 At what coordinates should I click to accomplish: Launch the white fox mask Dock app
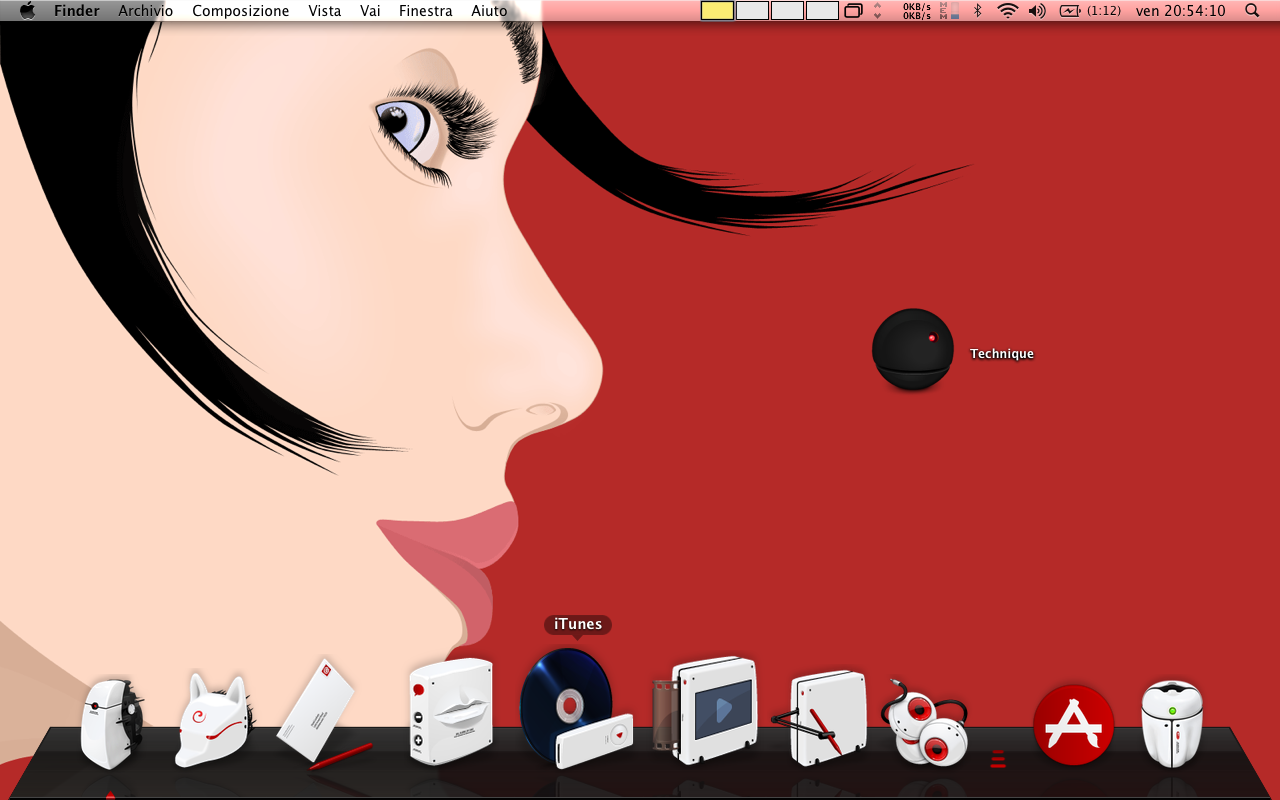click(213, 721)
